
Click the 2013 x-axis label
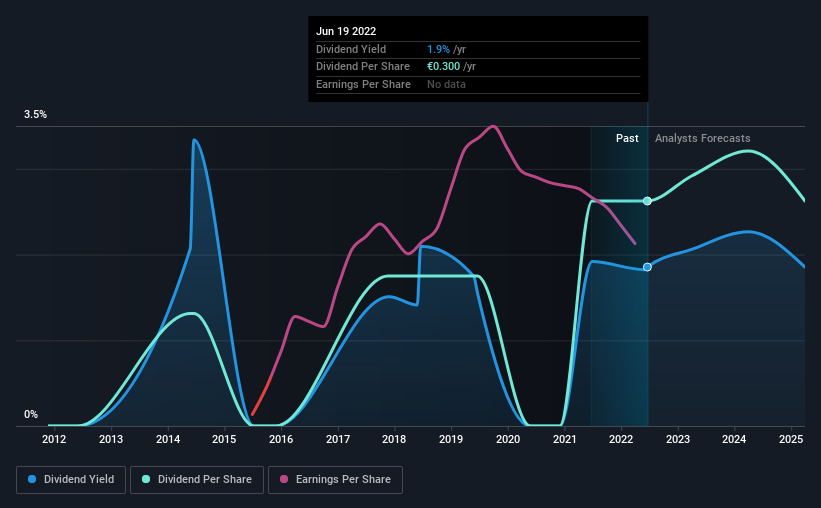pyautogui.click(x=111, y=439)
